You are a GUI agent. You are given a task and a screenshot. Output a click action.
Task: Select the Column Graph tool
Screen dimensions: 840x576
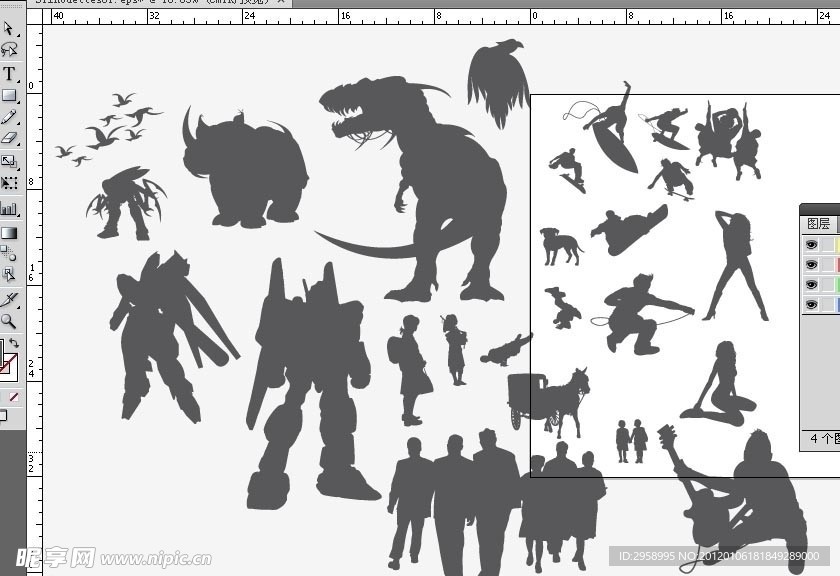pyautogui.click(x=9, y=209)
